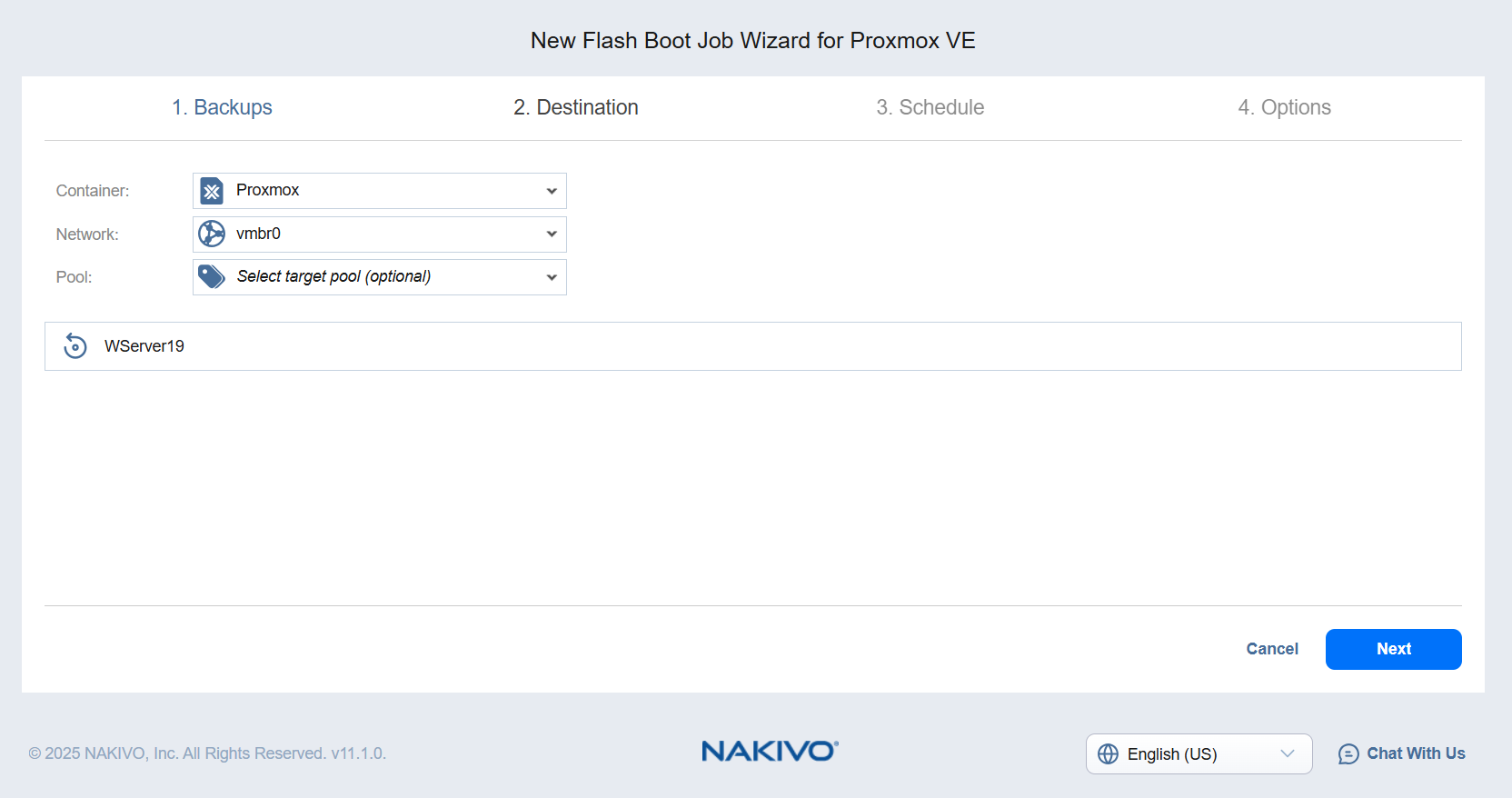The height and width of the screenshot is (798, 1512).
Task: Click the WServer19 recovery icon
Action: pyautogui.click(x=75, y=346)
